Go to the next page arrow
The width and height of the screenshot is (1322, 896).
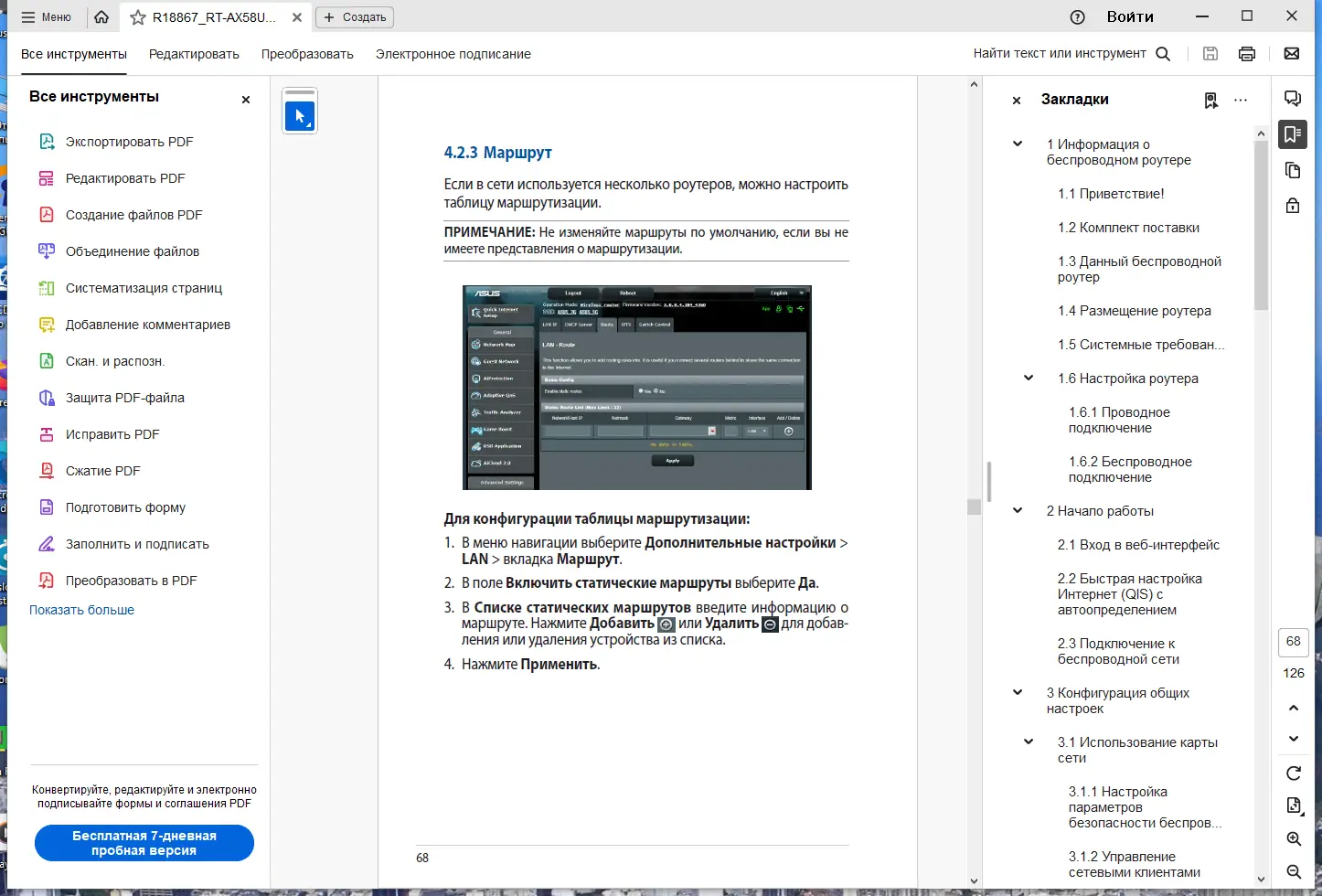[x=1294, y=739]
